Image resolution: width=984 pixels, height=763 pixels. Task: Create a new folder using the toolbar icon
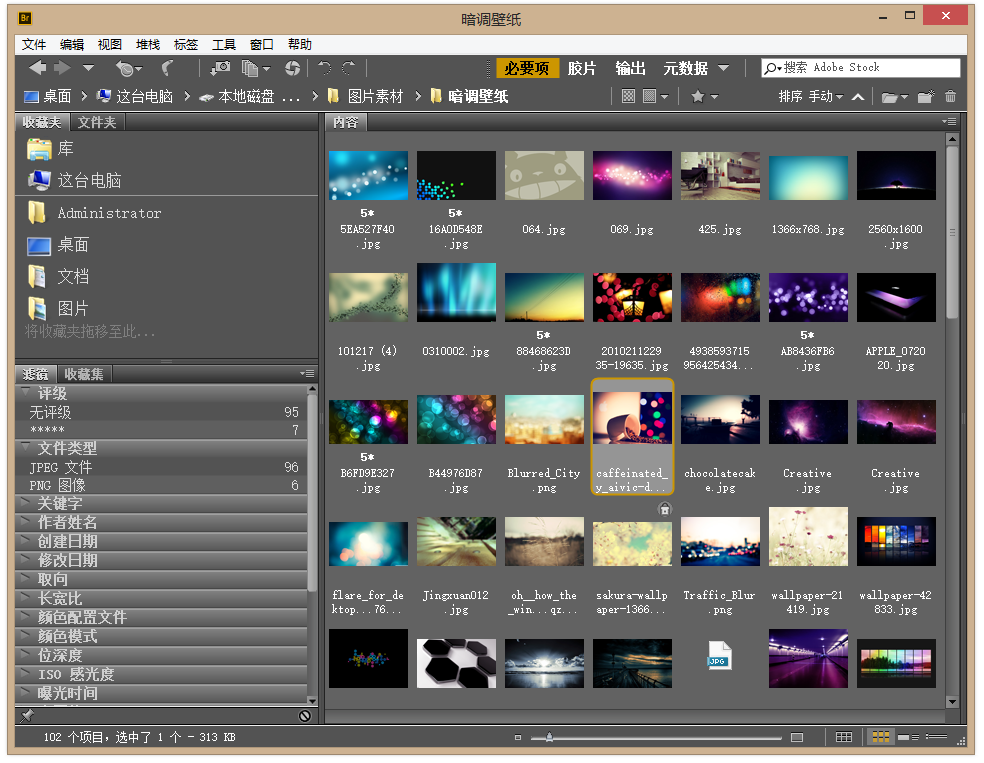[925, 97]
